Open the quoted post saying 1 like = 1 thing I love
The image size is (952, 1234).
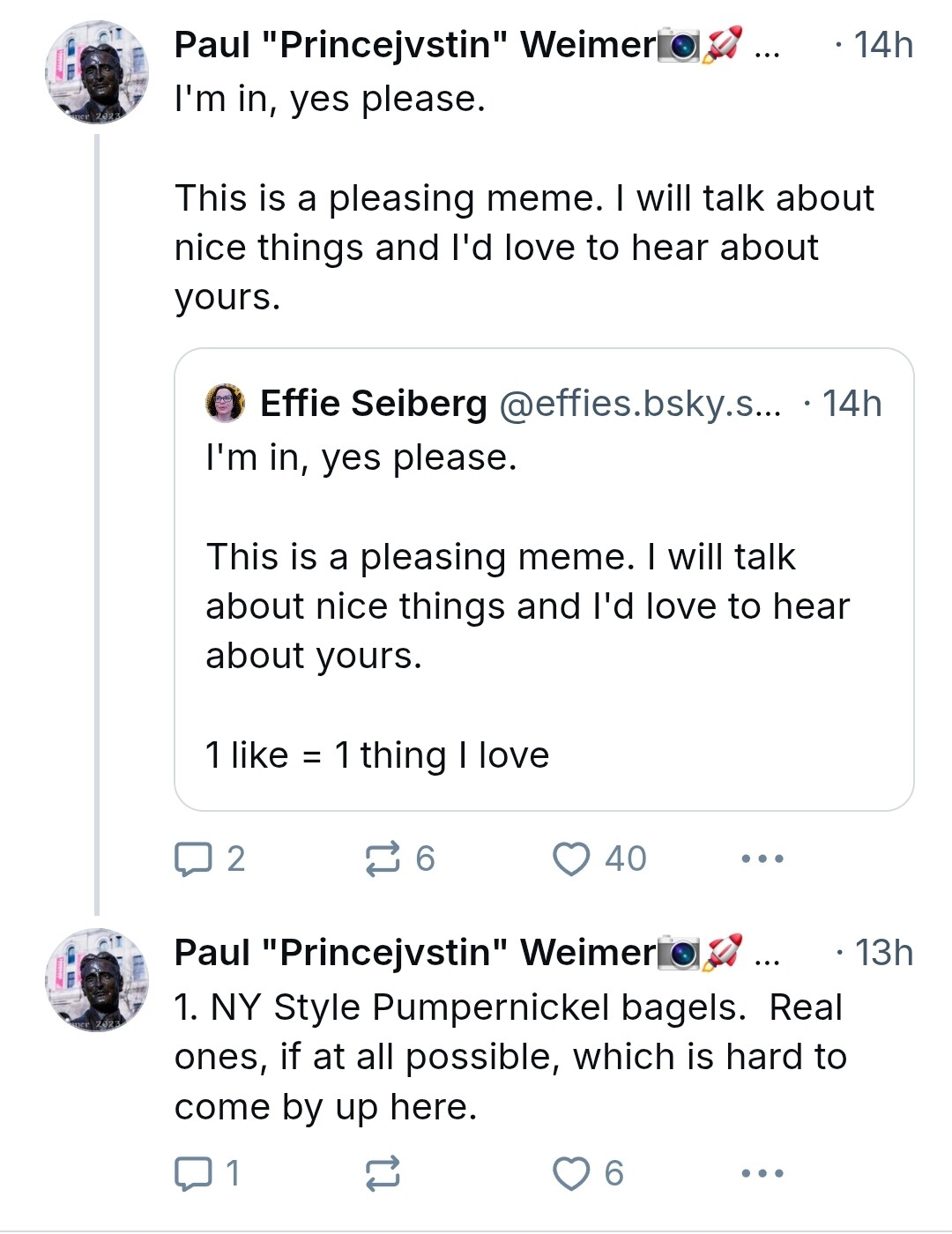[x=544, y=579]
